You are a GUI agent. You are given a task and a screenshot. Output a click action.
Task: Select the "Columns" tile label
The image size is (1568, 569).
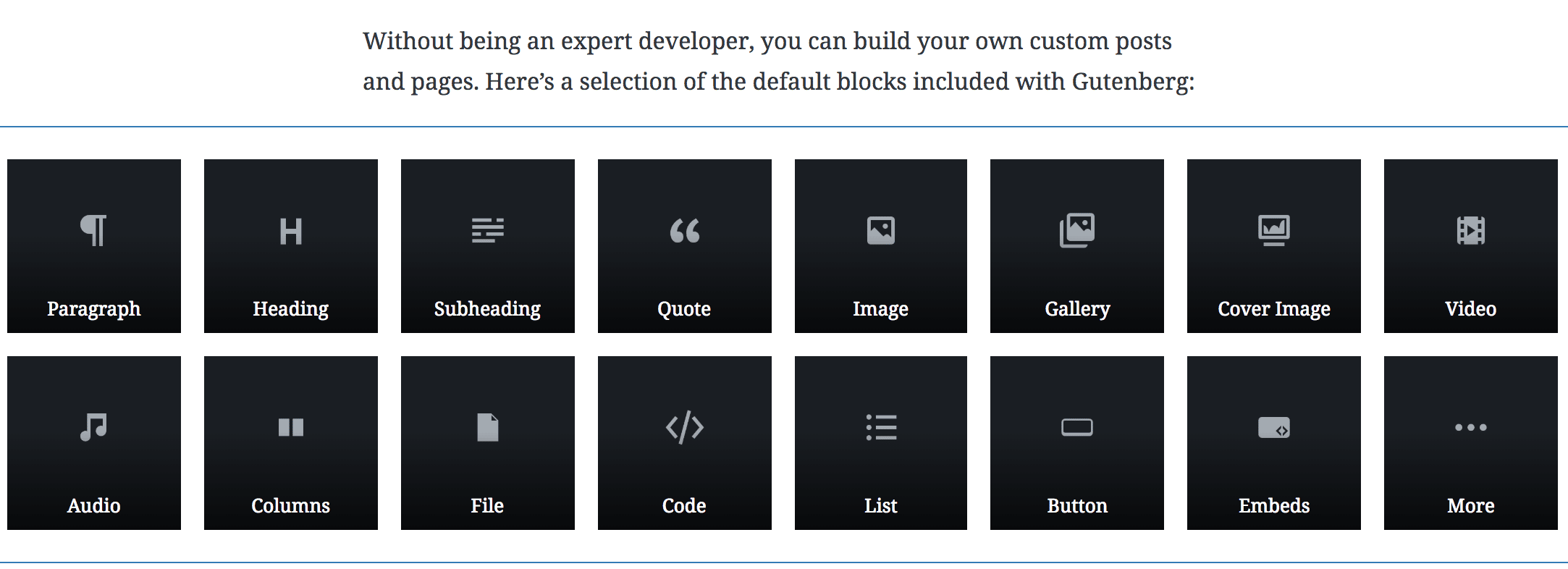pos(291,505)
